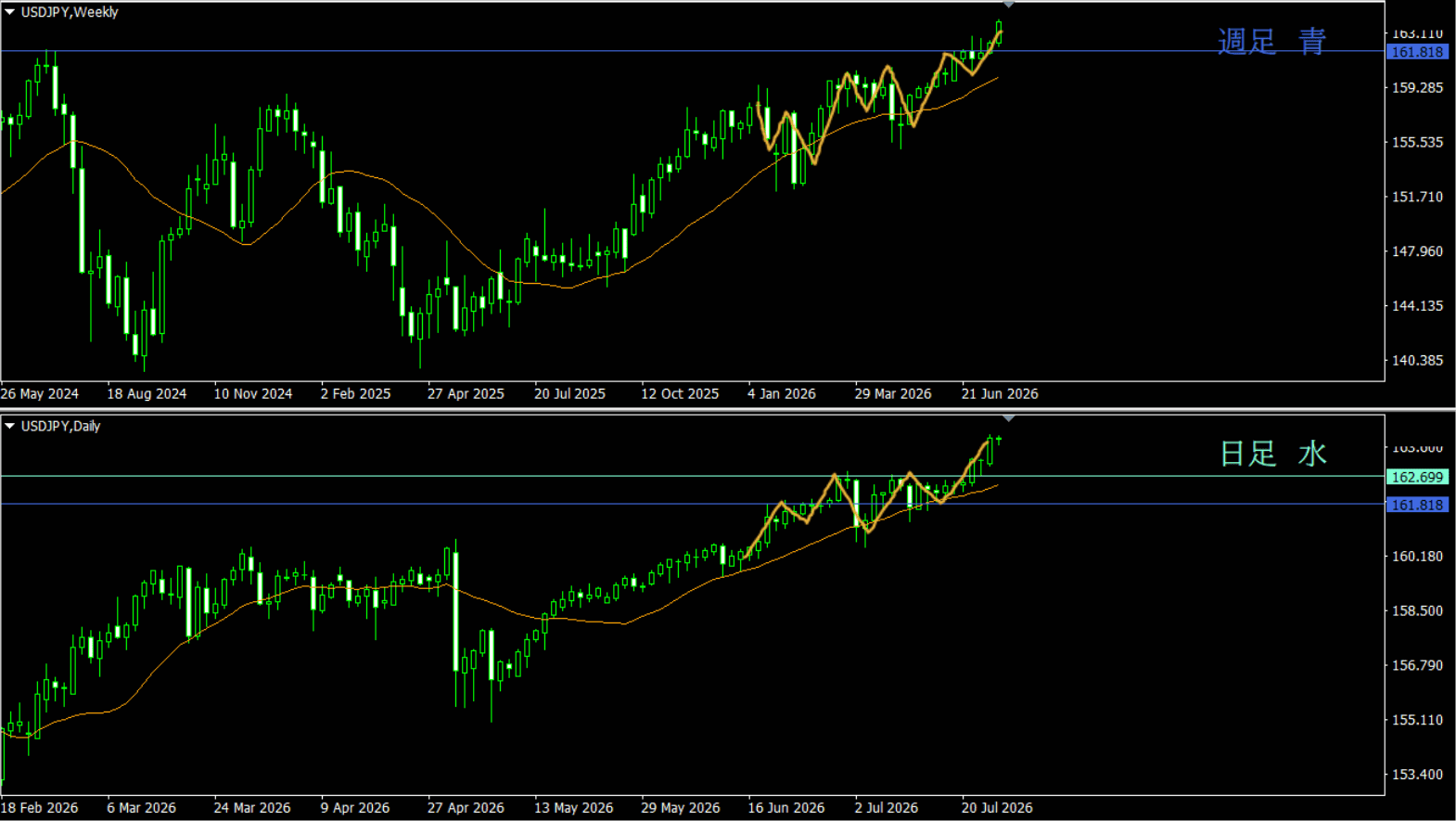Click the 20 Jul 2025 date label
1456x821 pixels.
569,393
